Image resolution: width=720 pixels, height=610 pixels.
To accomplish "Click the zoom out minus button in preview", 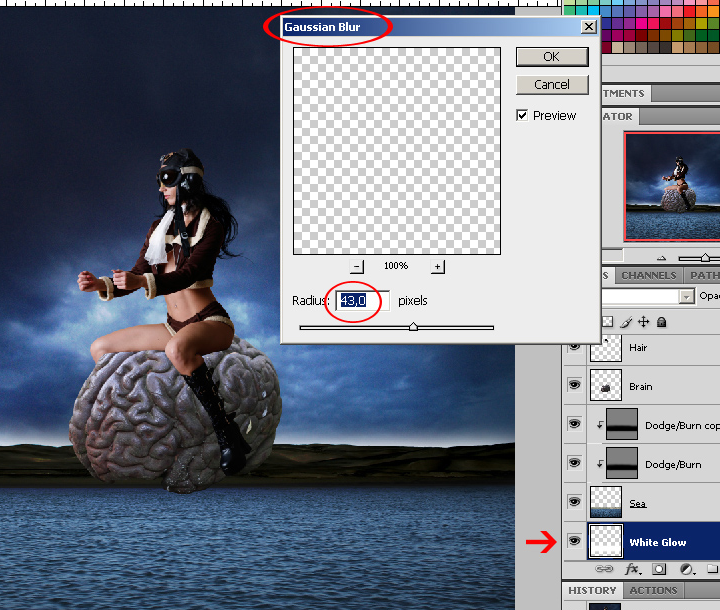I will (358, 266).
